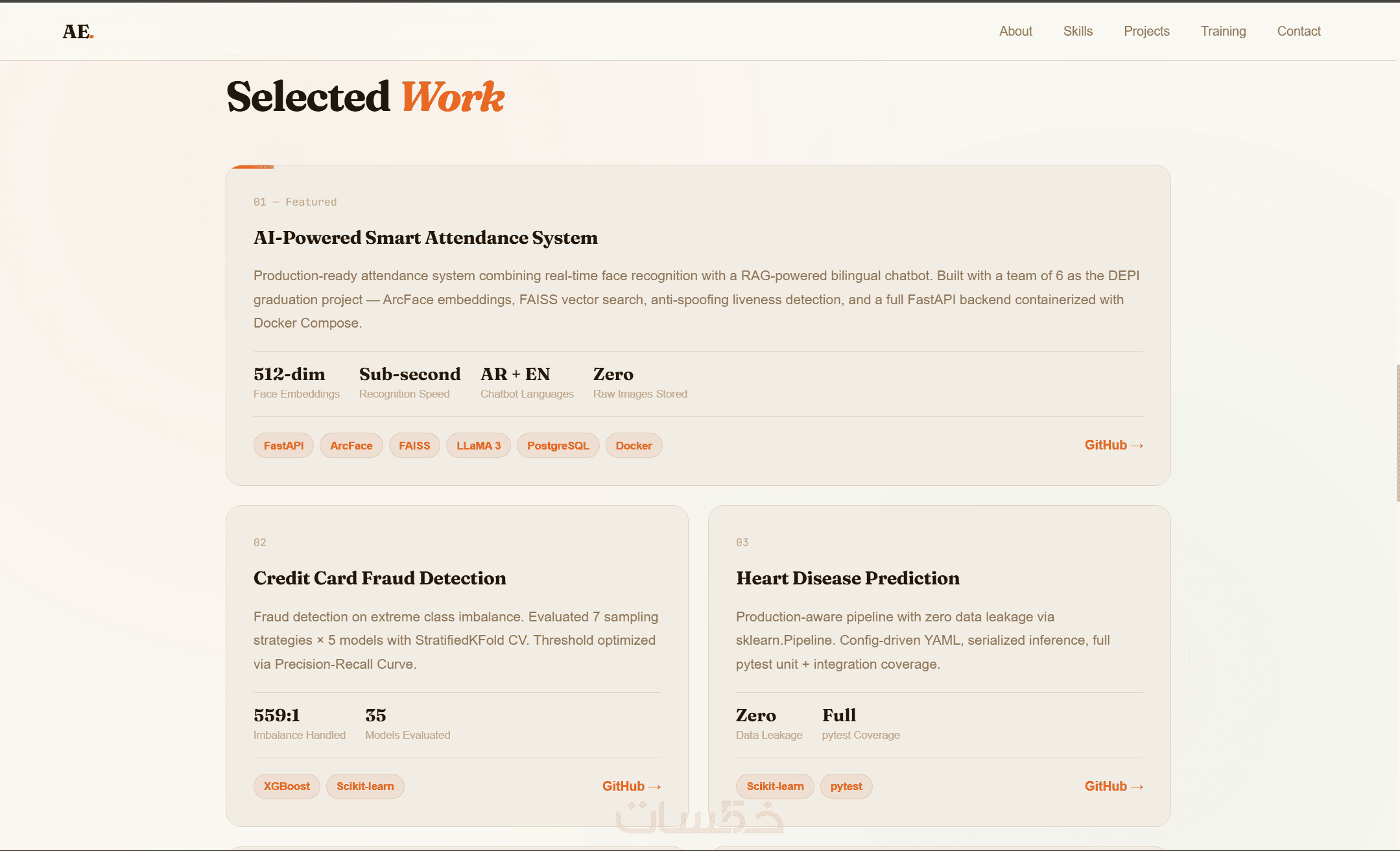1400x851 pixels.
Task: Click the FAISS tag
Action: (414, 446)
